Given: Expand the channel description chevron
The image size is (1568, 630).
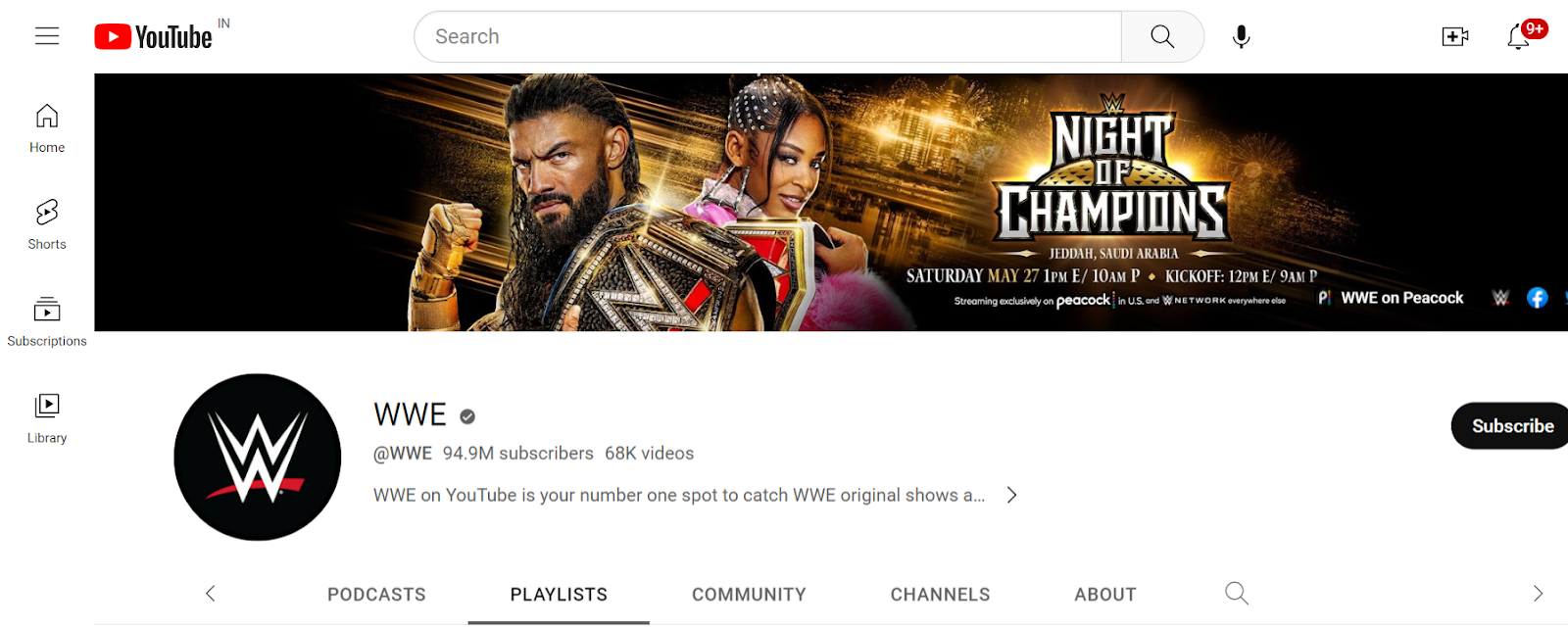Looking at the screenshot, I should (x=1012, y=495).
